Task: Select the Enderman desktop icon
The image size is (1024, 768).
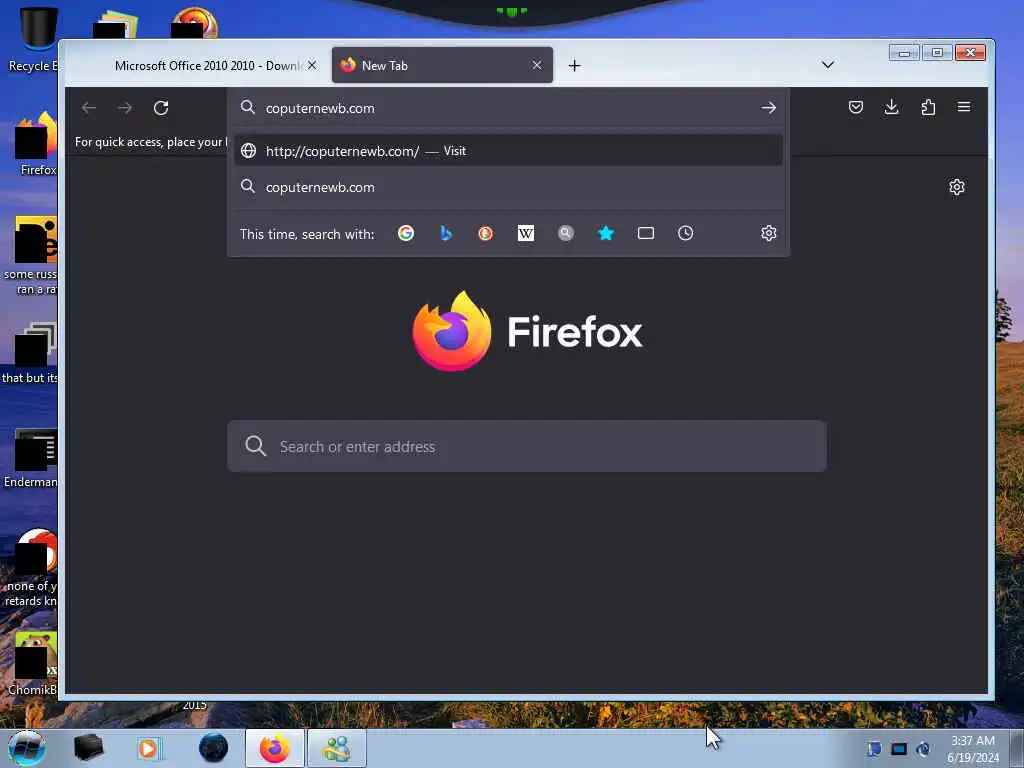Action: tap(31, 458)
